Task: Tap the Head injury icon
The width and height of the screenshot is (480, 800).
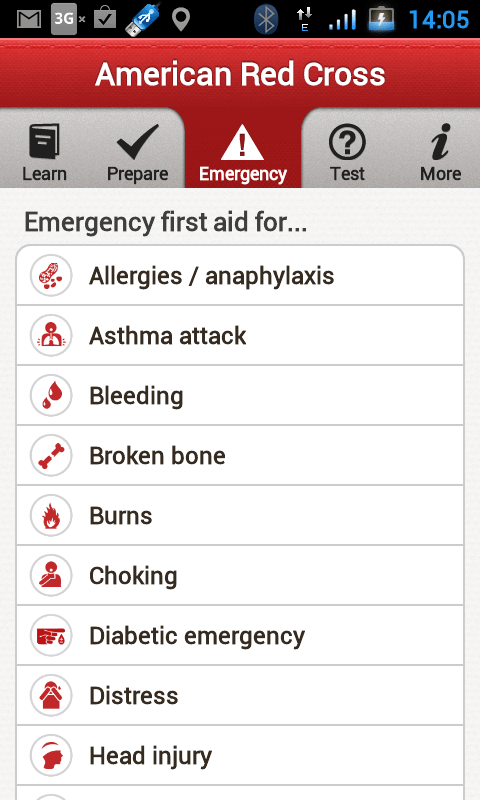Action: [x=50, y=756]
